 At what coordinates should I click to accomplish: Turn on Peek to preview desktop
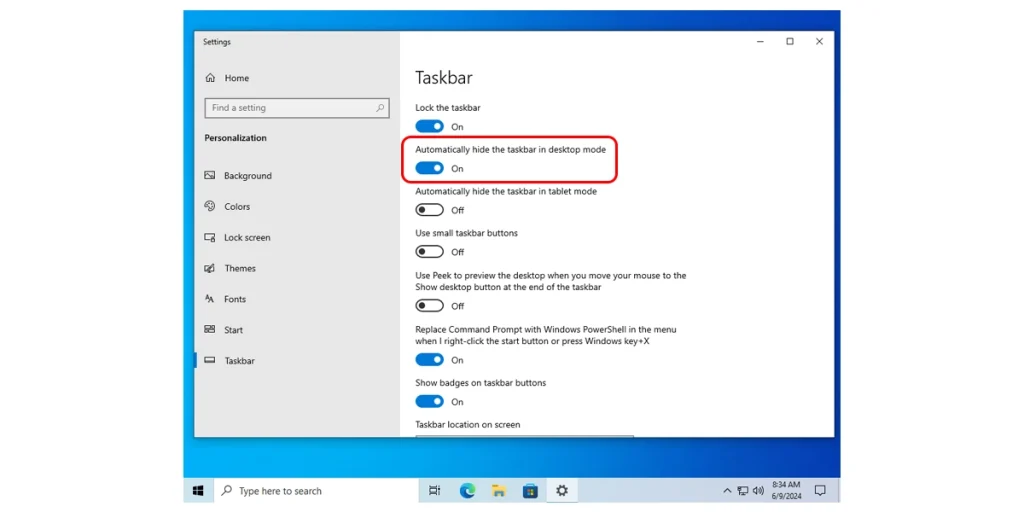coord(430,306)
